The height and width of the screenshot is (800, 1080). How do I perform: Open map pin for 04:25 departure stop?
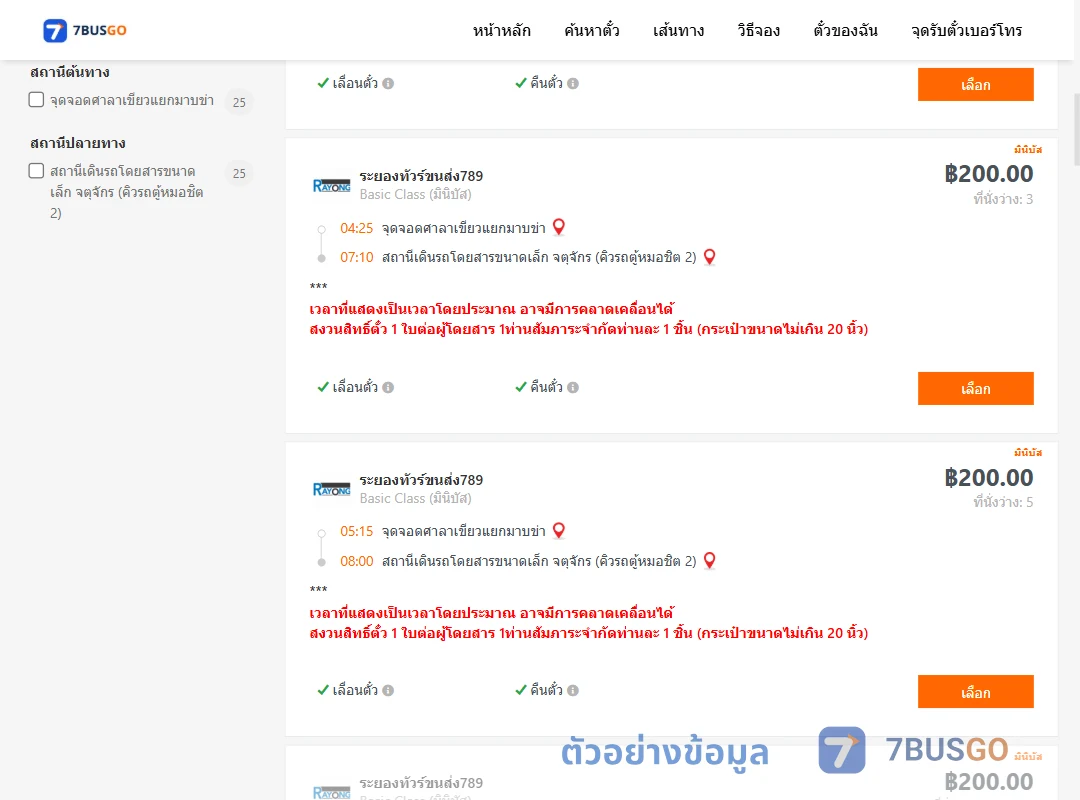(559, 227)
